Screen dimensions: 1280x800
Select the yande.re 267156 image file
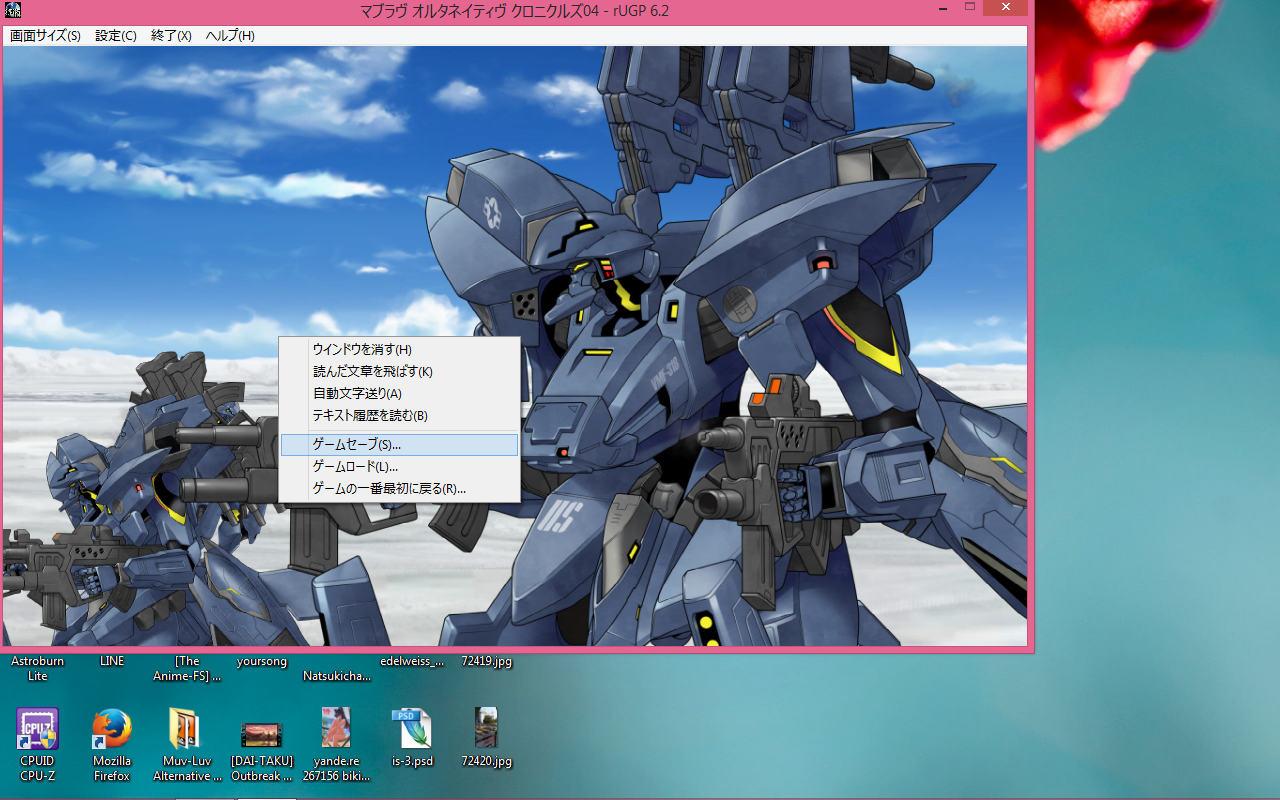coord(336,744)
